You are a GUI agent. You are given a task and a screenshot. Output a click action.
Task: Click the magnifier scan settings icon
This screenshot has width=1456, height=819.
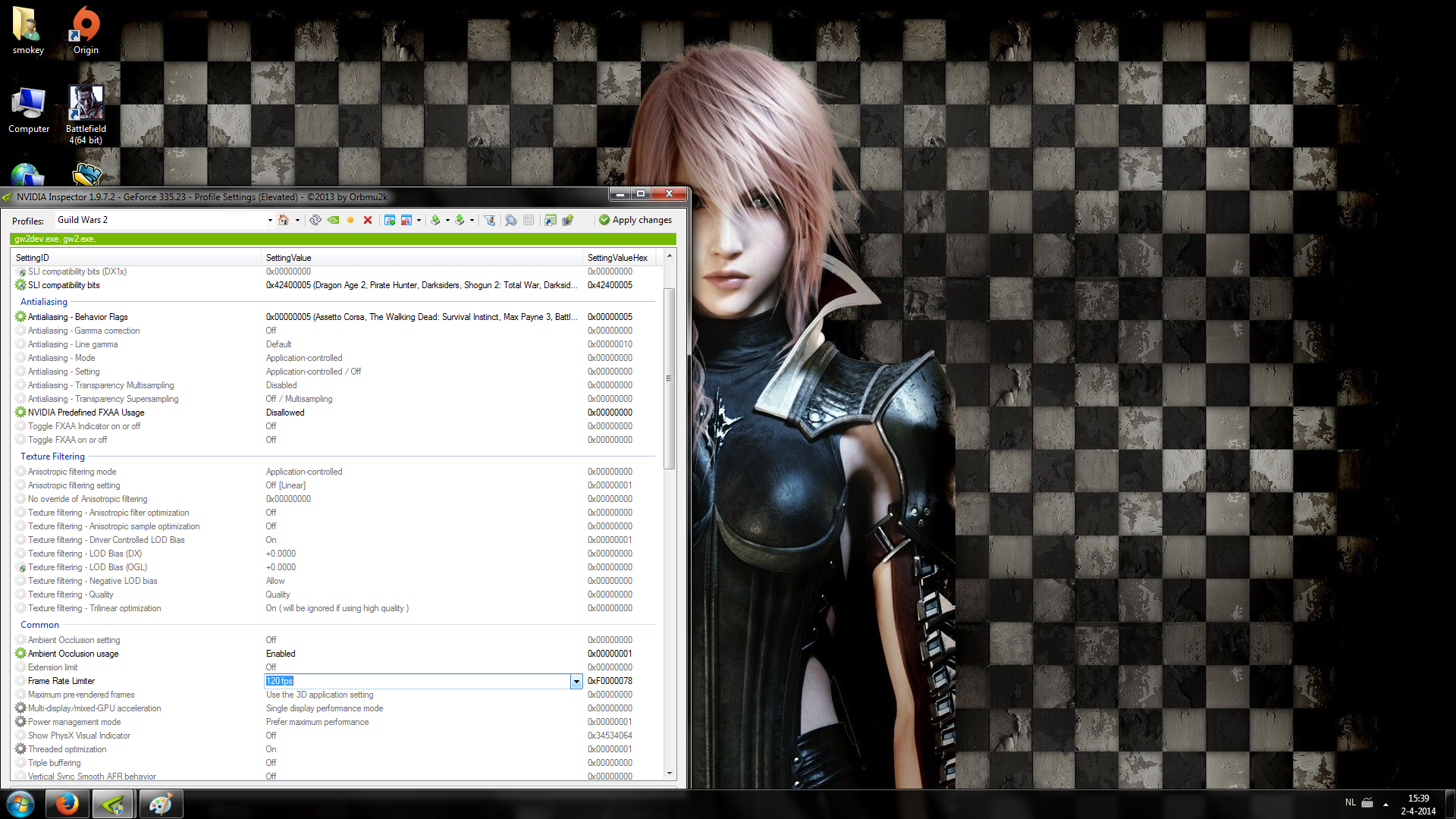[x=511, y=220]
